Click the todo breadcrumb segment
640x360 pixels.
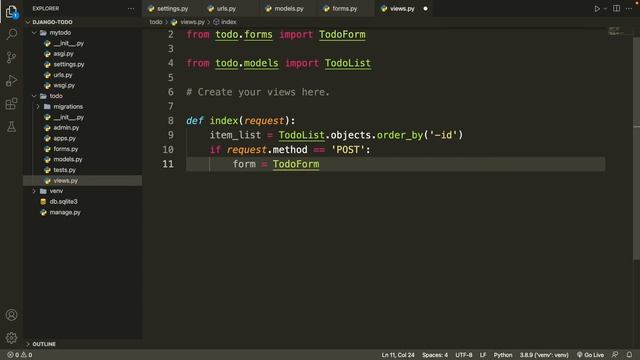[x=156, y=22]
